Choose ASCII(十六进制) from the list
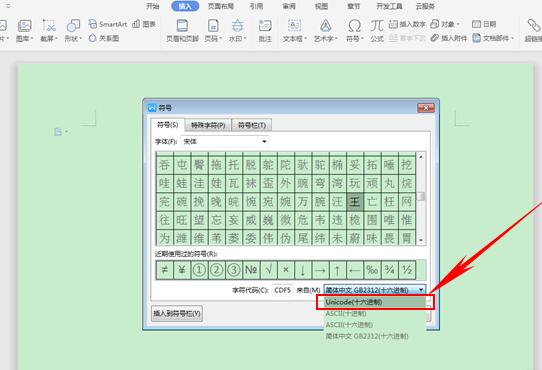 click(x=375, y=324)
